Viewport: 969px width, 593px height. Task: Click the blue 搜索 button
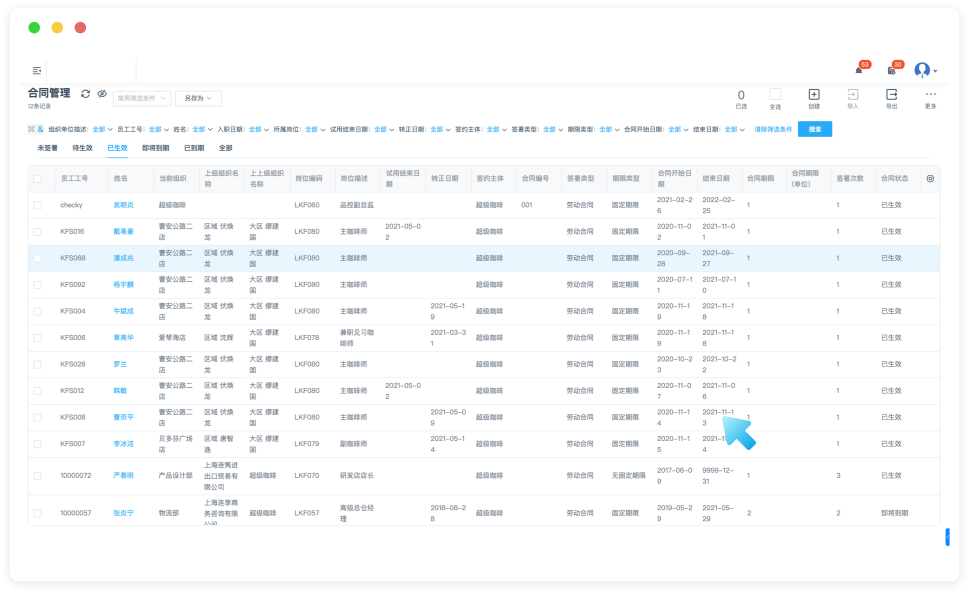[x=814, y=129]
